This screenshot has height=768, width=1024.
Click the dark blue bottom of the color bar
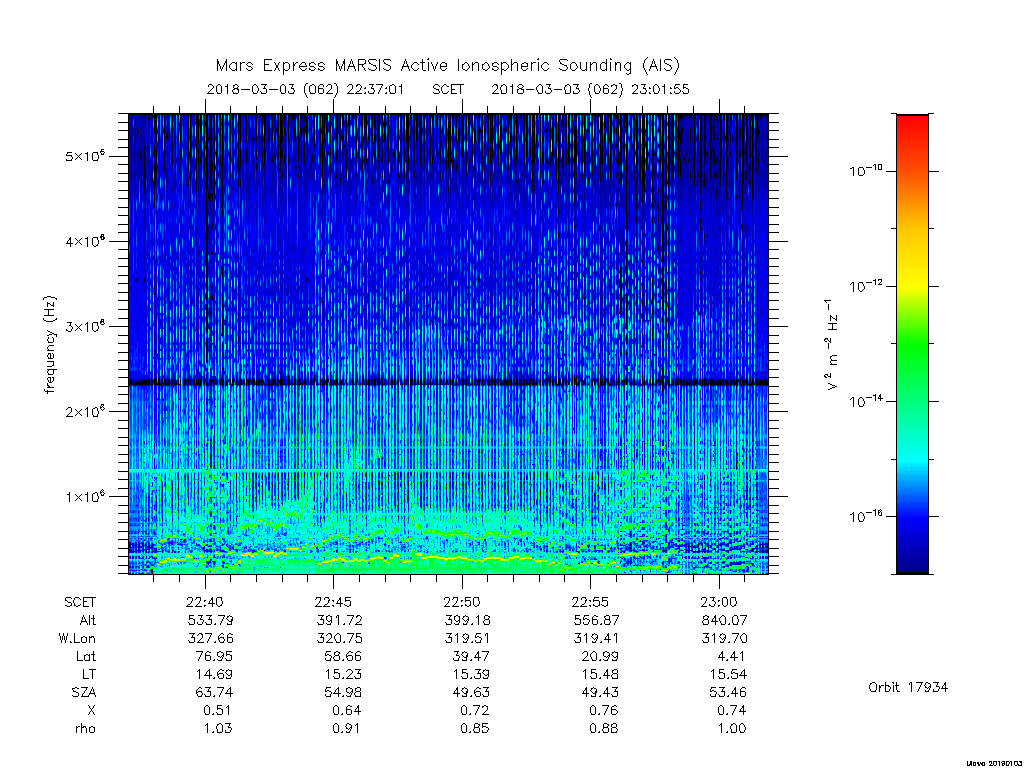912,562
